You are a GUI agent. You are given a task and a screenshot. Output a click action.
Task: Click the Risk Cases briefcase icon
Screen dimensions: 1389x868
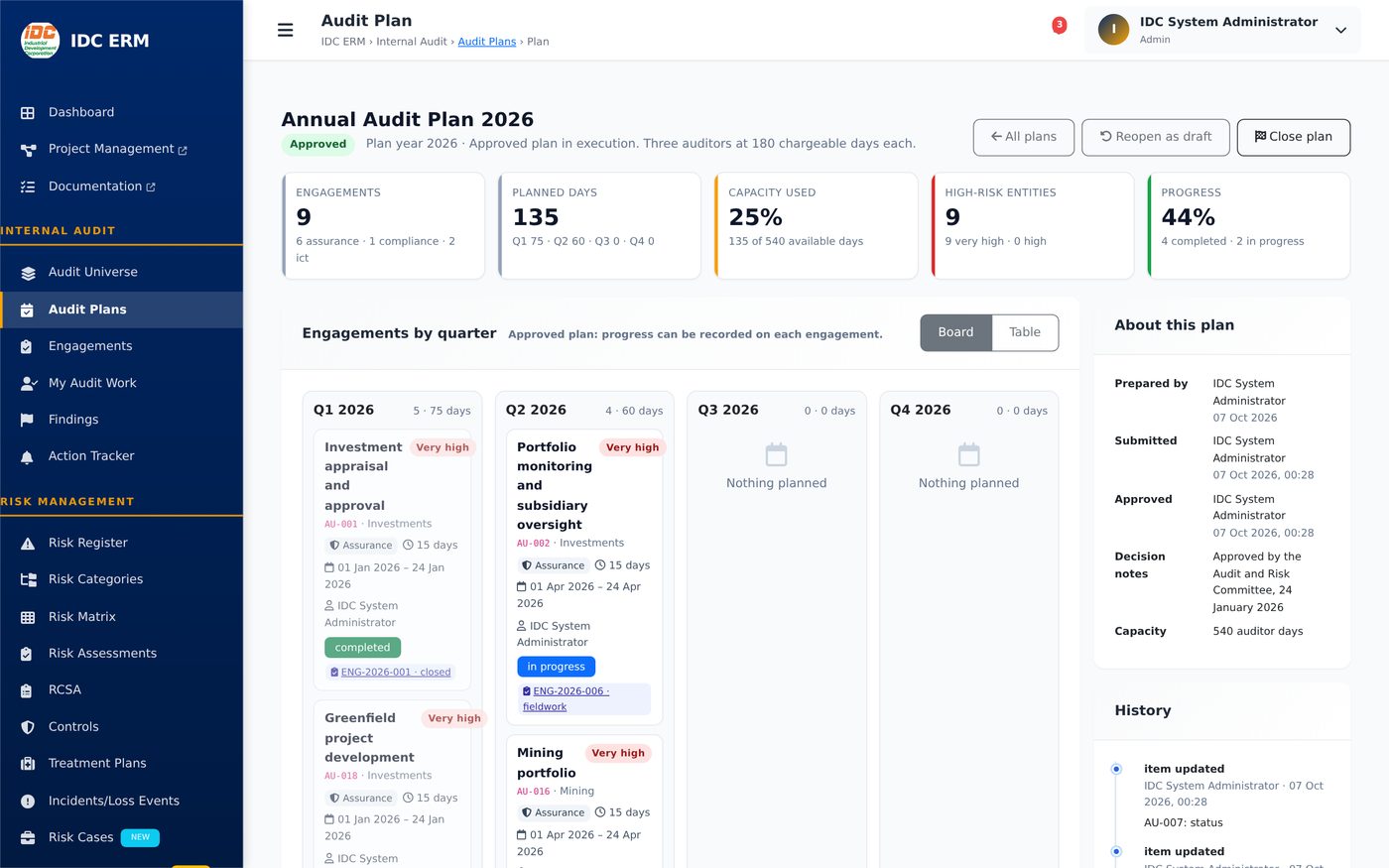(x=28, y=838)
